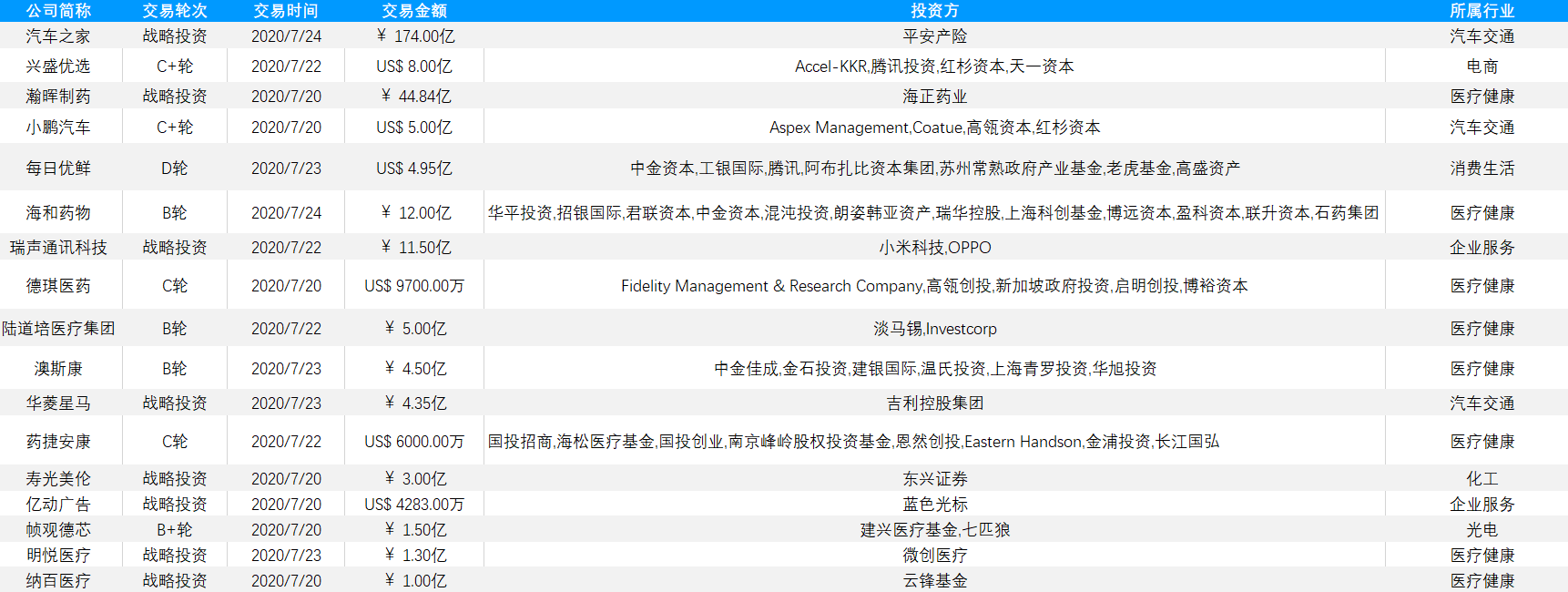Image resolution: width=1568 pixels, height=592 pixels.
Task: Select the Fidelity Management investor cell
Action: [x=935, y=286]
